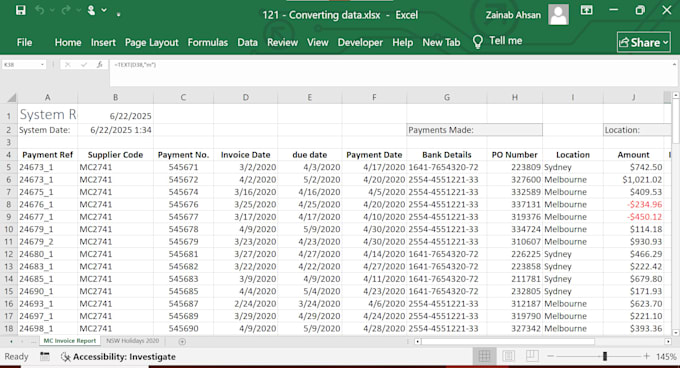
Task: Select row 5 header
Action: coord(8,167)
